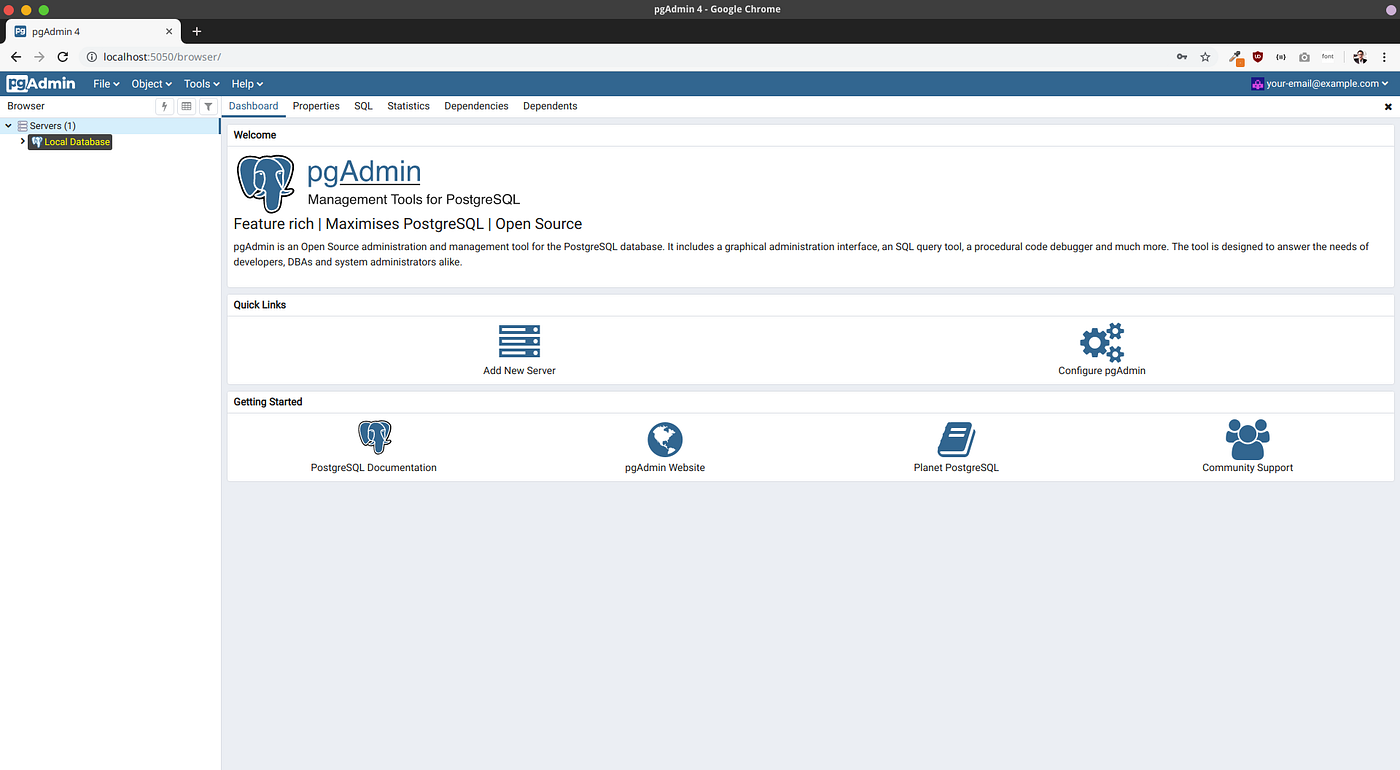The height and width of the screenshot is (770, 1400).
Task: Open the Tools menu
Action: tap(200, 84)
